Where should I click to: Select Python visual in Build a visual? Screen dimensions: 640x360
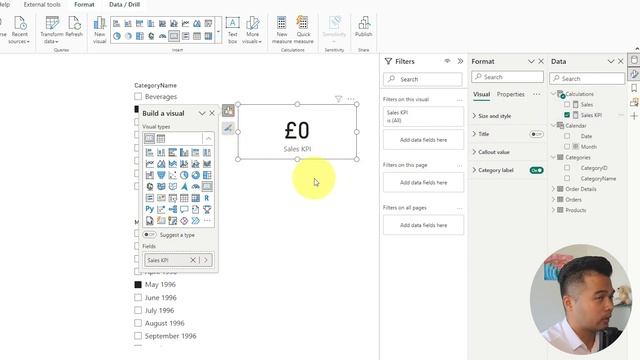(x=149, y=209)
